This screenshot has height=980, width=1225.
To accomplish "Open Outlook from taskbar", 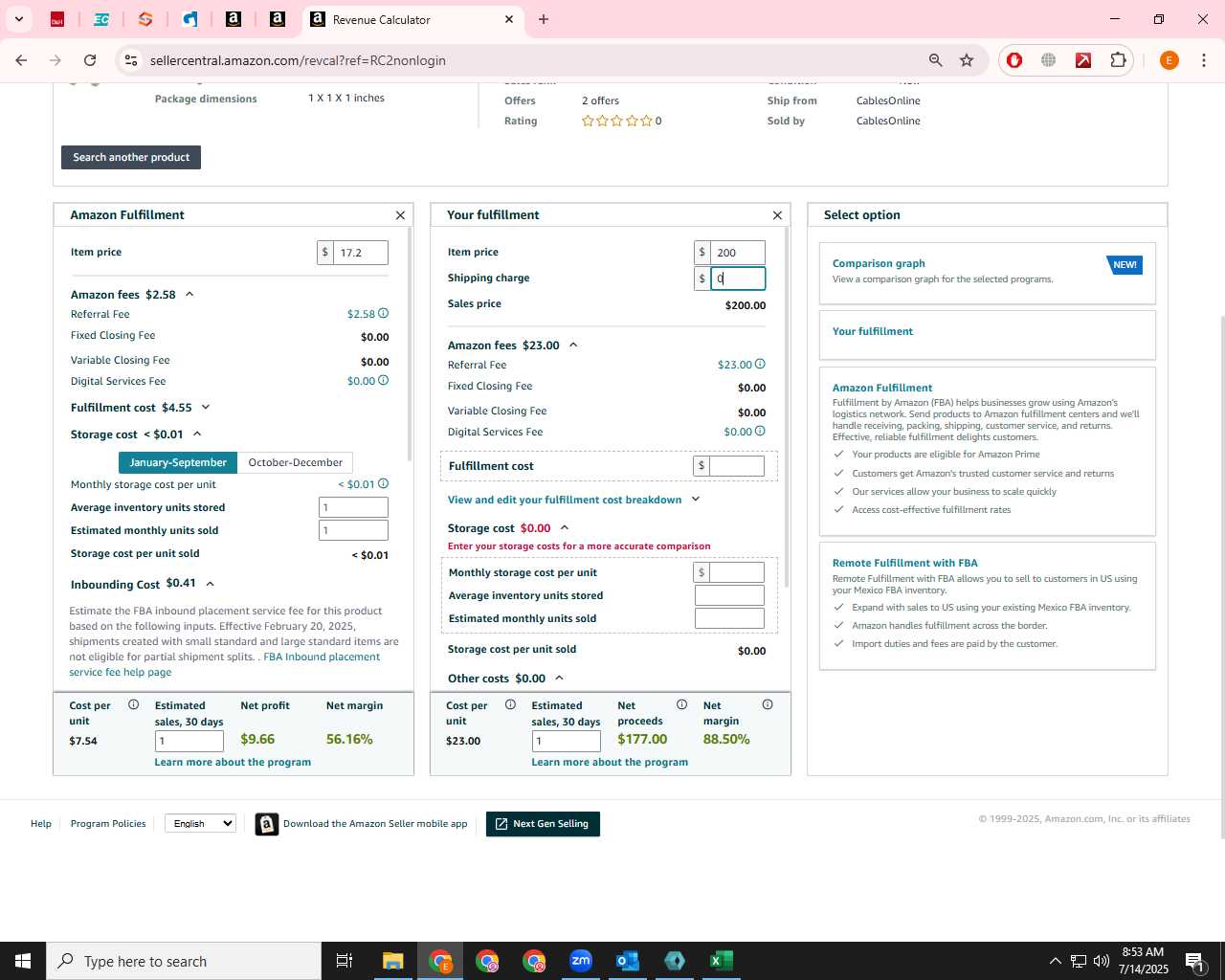I will pos(628,961).
